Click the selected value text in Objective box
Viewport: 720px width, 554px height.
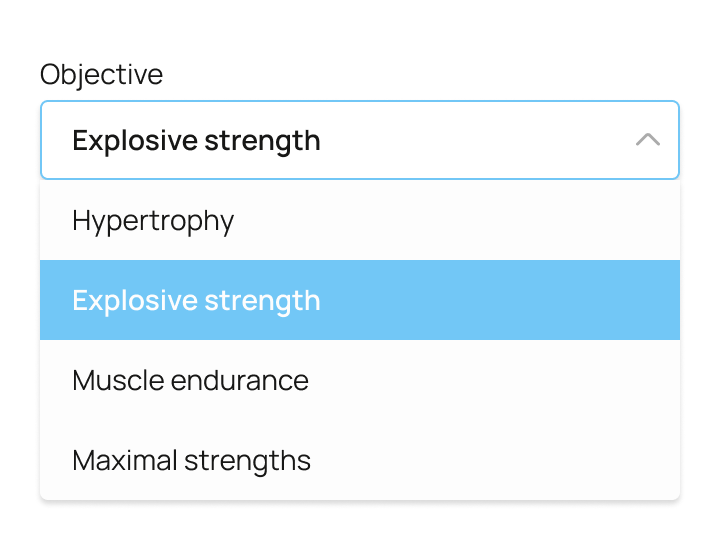[196, 140]
